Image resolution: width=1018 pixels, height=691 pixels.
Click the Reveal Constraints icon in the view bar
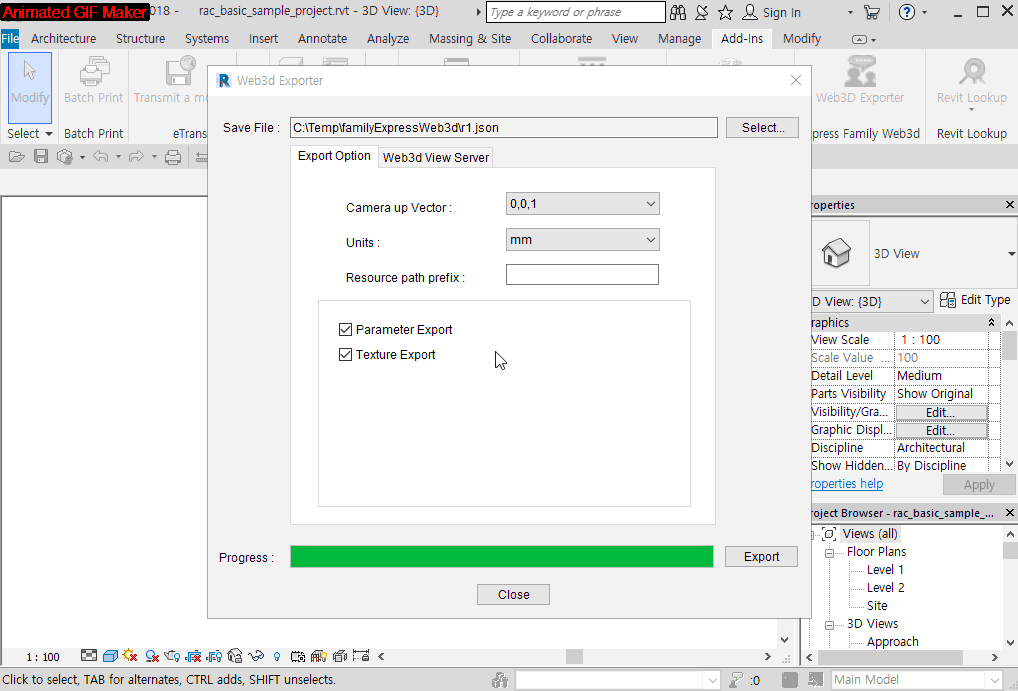(x=361, y=656)
